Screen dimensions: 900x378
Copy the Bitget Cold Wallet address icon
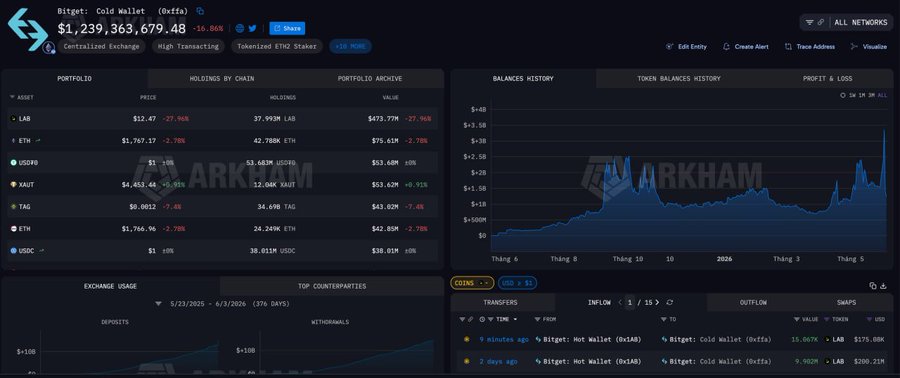[x=200, y=11]
